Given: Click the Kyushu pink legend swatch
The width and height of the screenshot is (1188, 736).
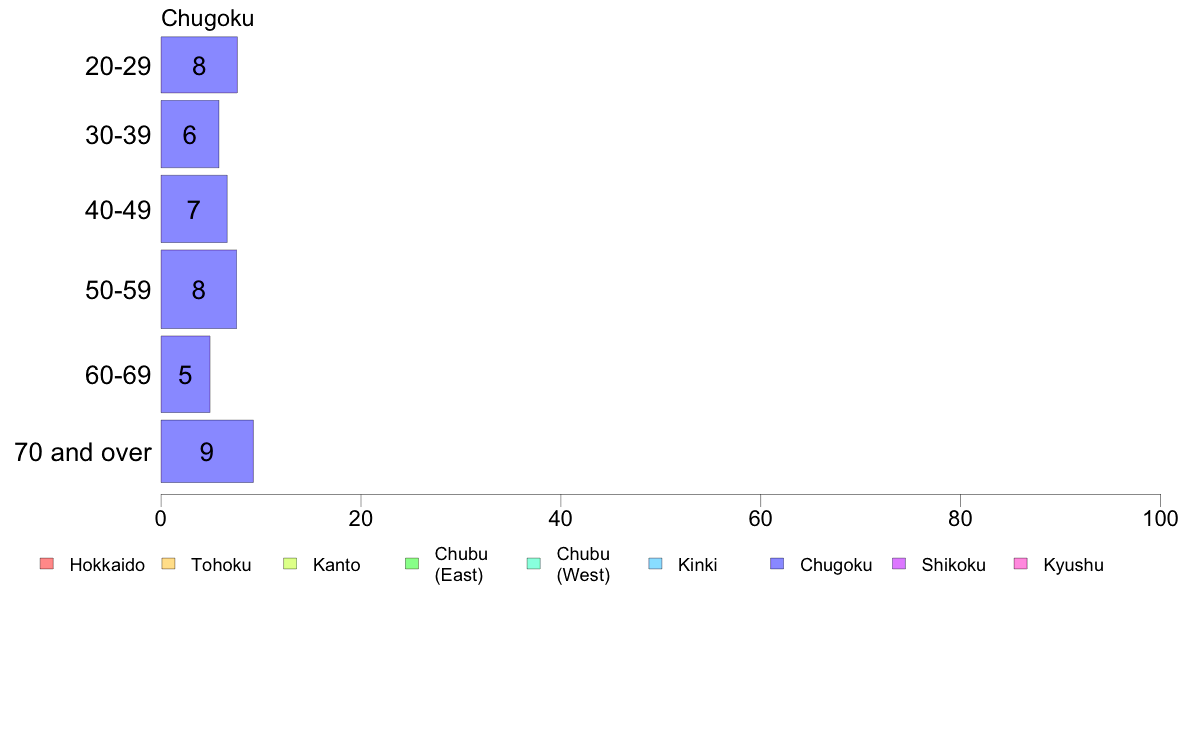Looking at the screenshot, I should pos(1021,564).
